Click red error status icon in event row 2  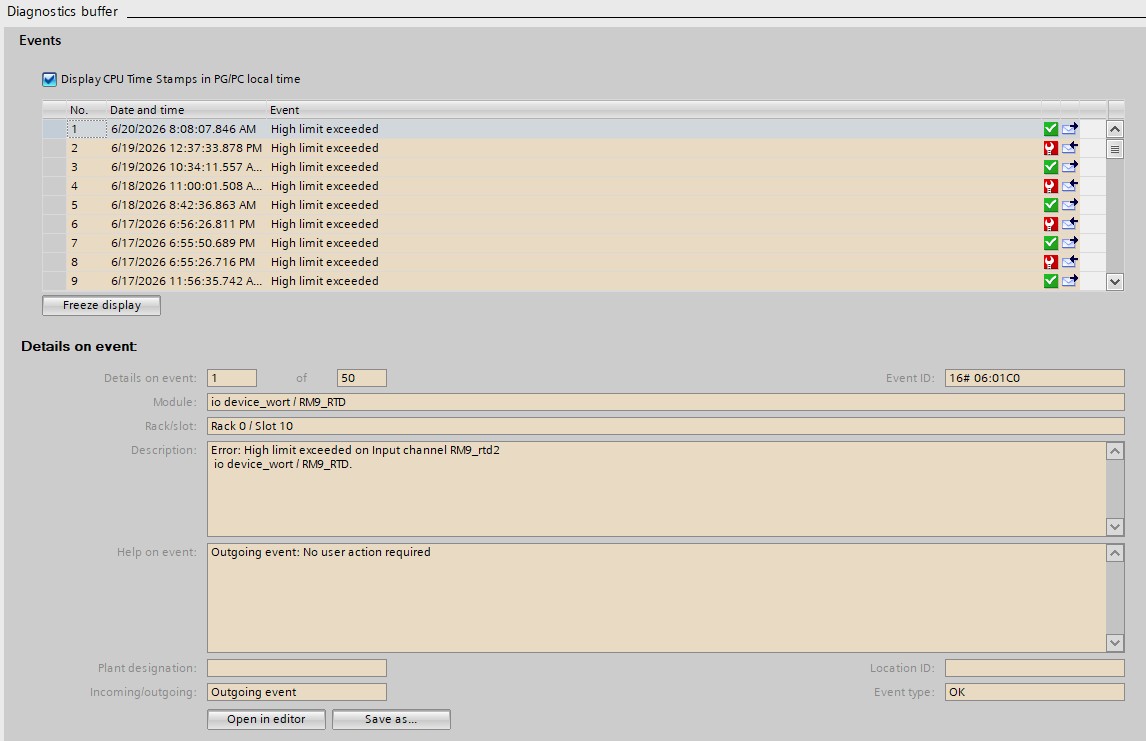1050,148
